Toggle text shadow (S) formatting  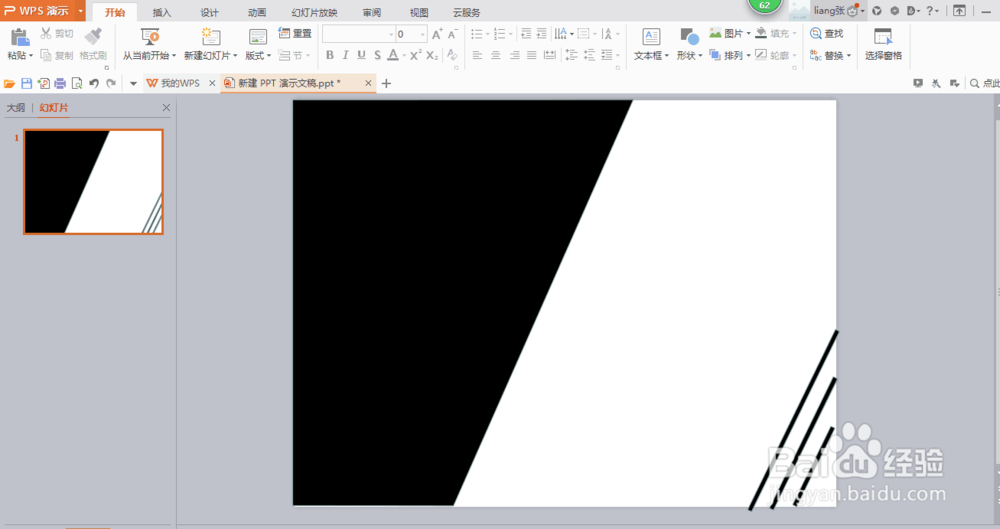click(x=378, y=56)
